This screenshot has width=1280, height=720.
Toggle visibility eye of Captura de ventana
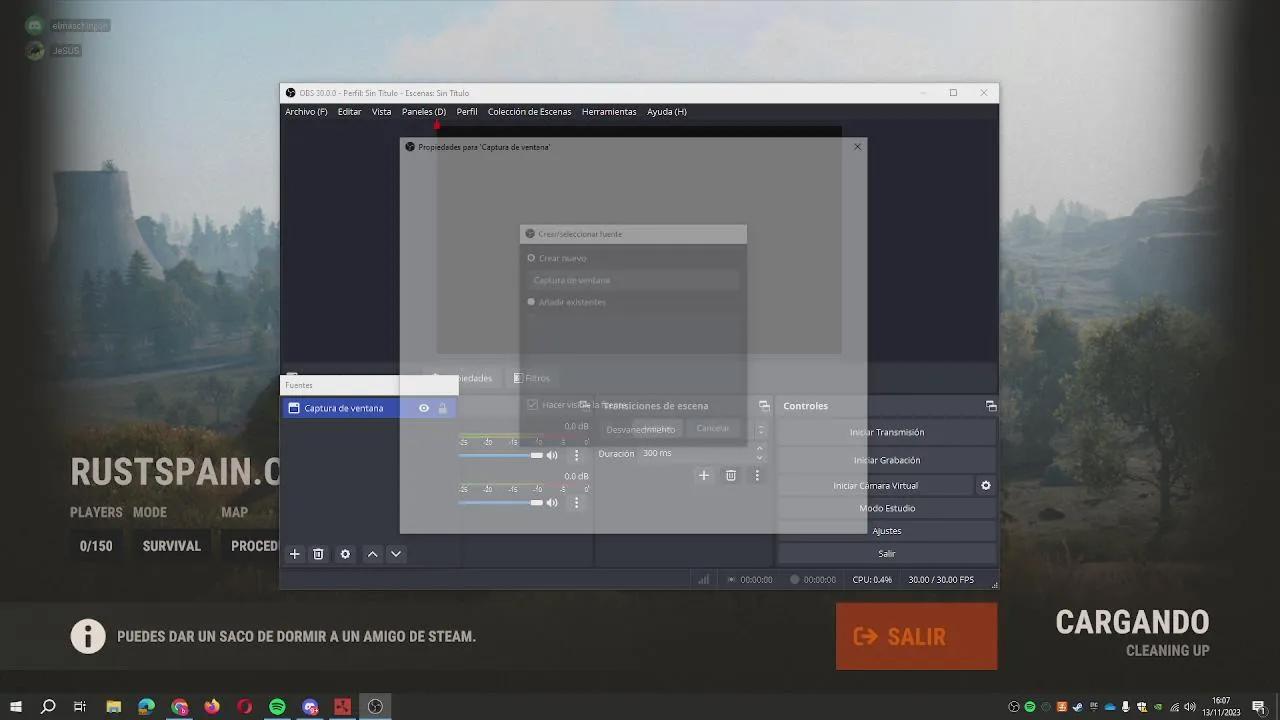pos(424,408)
